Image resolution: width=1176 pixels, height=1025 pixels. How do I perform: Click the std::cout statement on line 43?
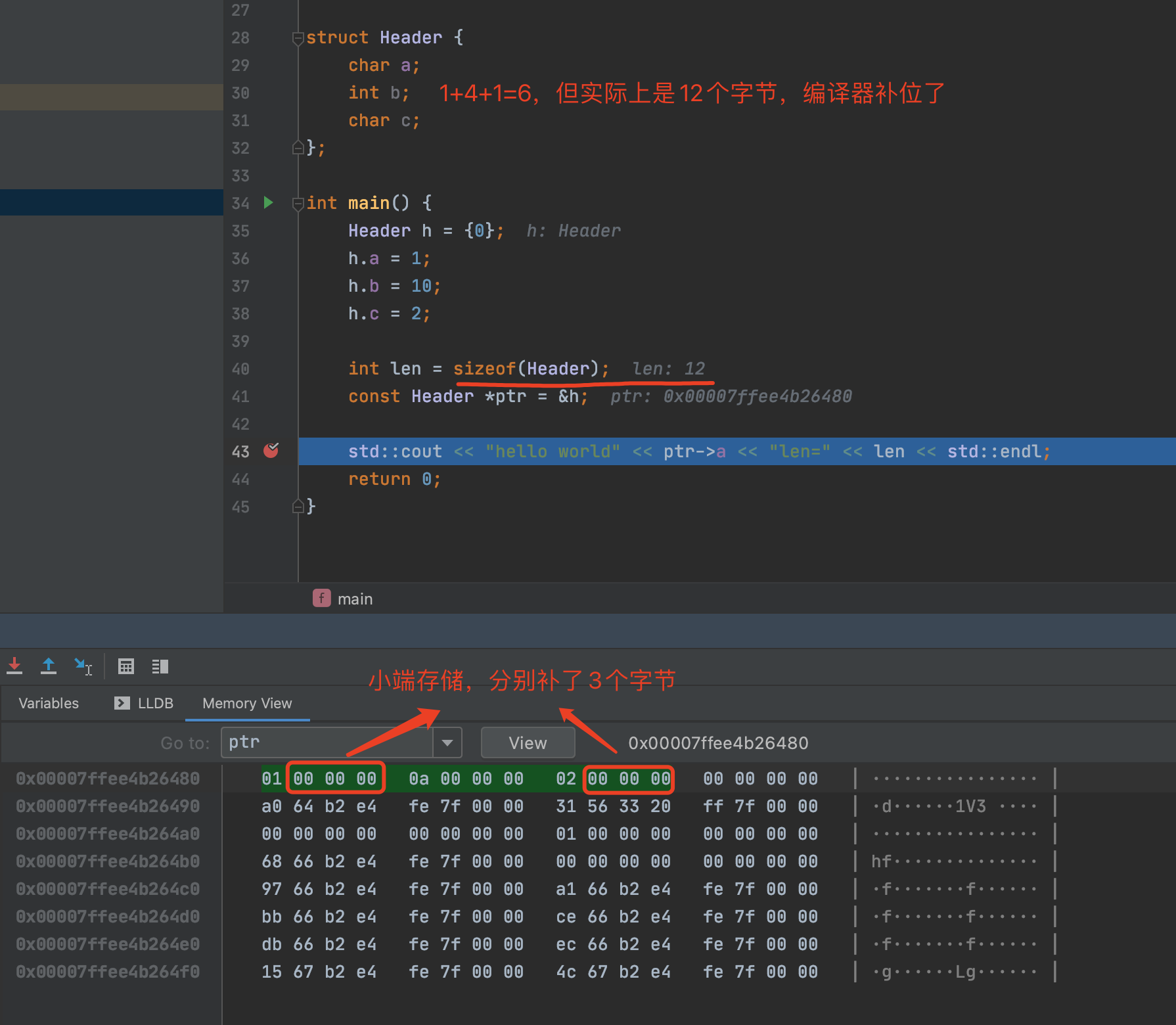click(699, 451)
